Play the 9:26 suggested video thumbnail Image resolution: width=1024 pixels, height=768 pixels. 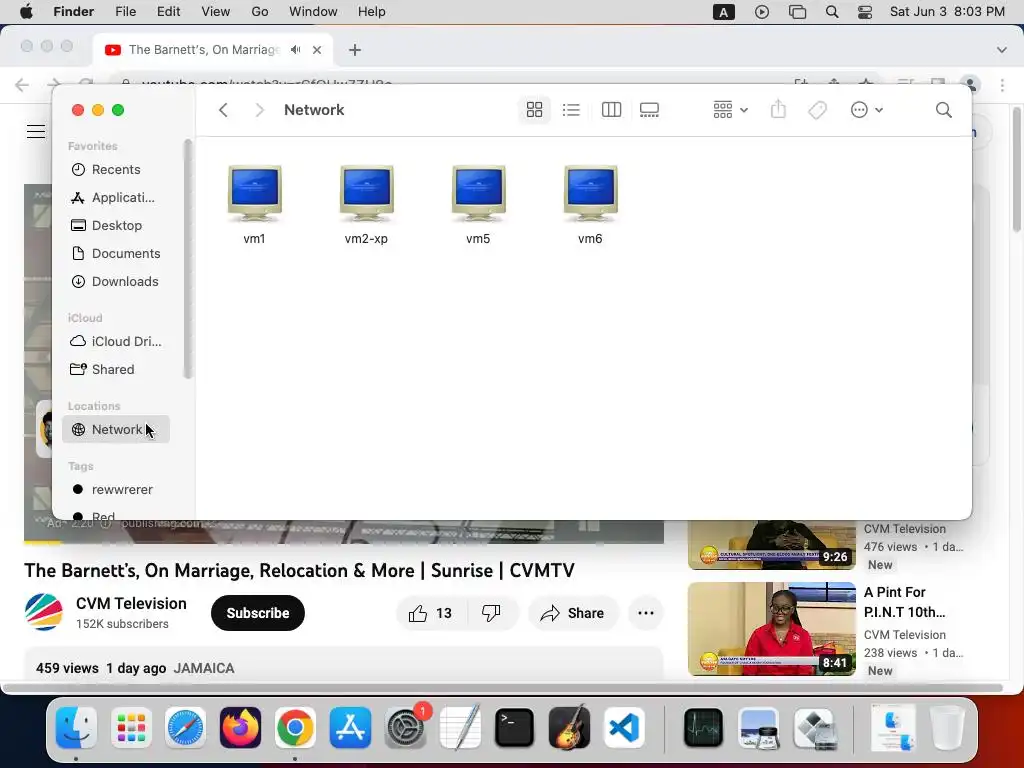[x=772, y=545]
